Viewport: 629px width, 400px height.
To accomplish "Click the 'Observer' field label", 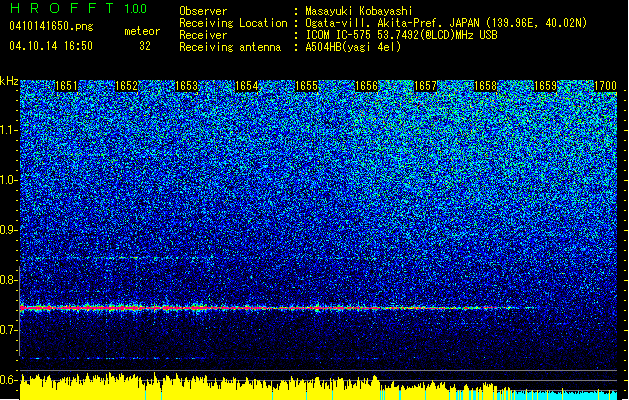I will coord(203,11).
